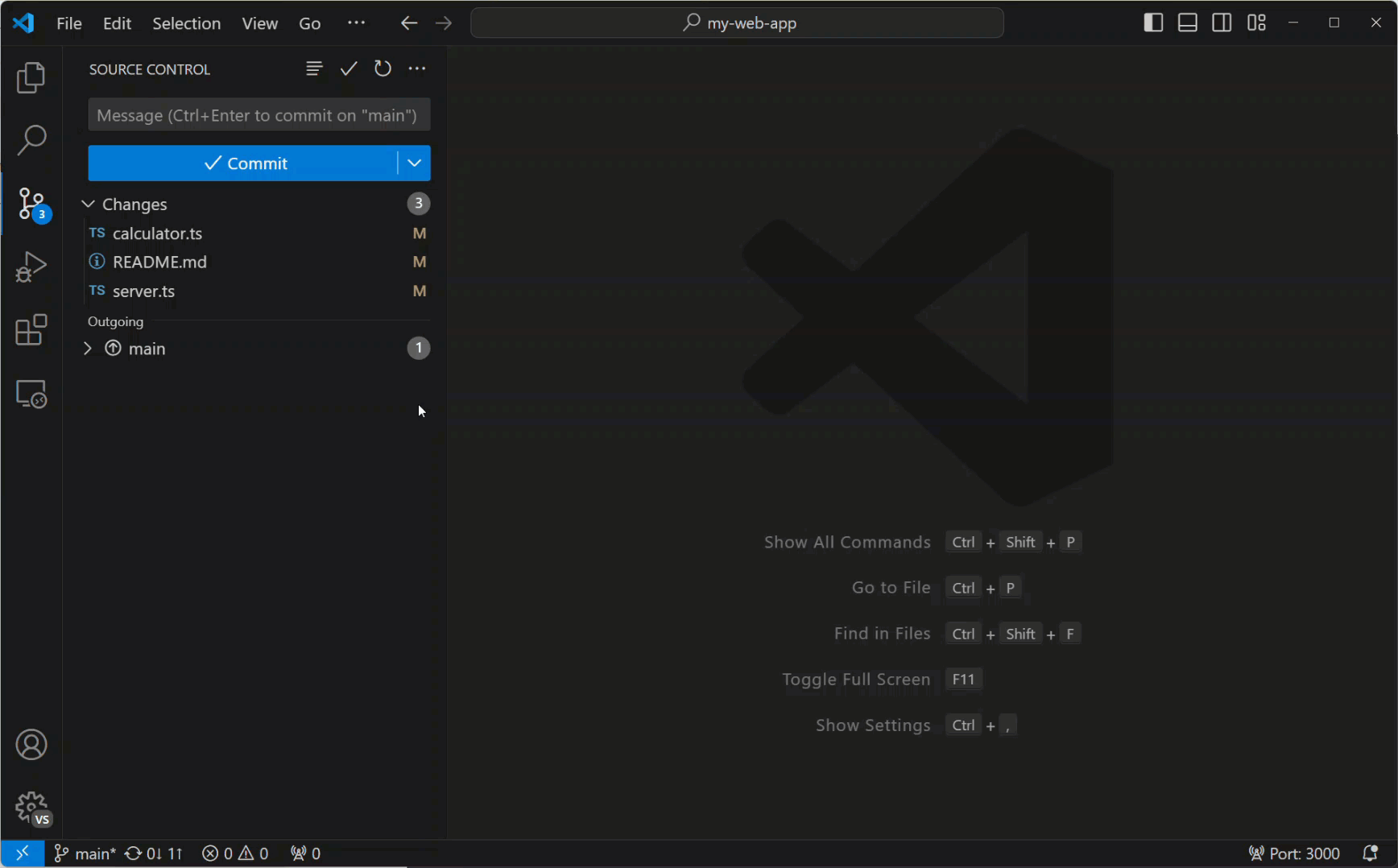The height and width of the screenshot is (868, 1398).
Task: Open the Explorer sidebar icon
Action: (x=31, y=76)
